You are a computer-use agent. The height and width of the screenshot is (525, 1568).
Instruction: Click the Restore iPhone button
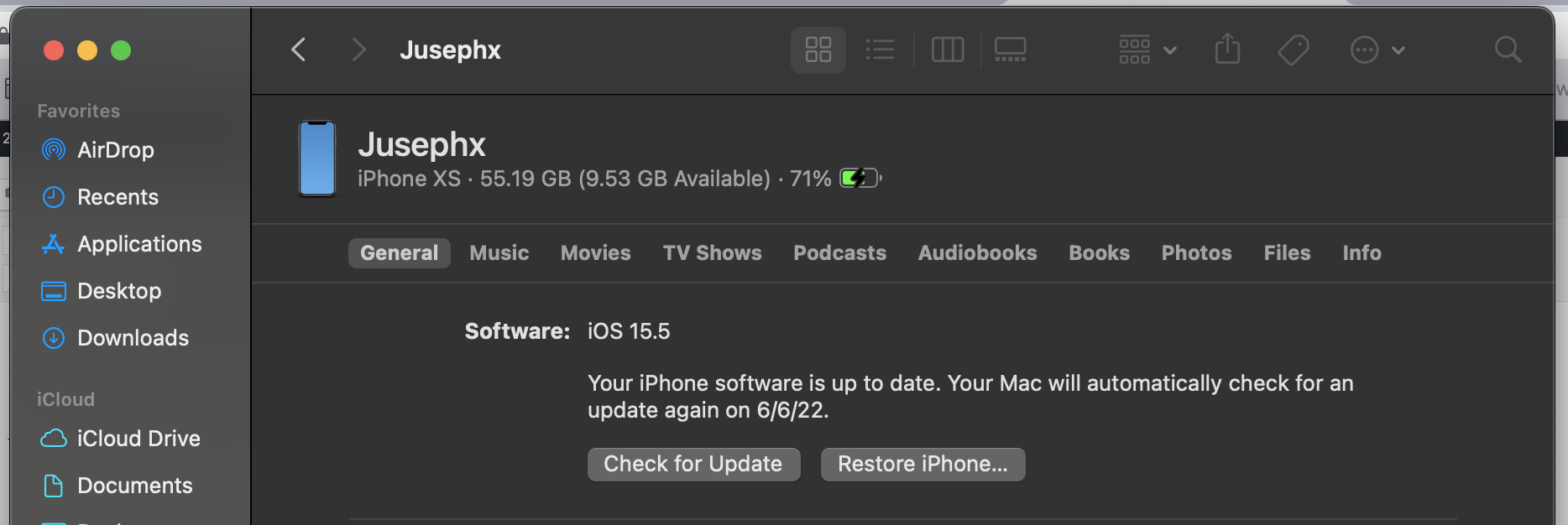click(923, 465)
